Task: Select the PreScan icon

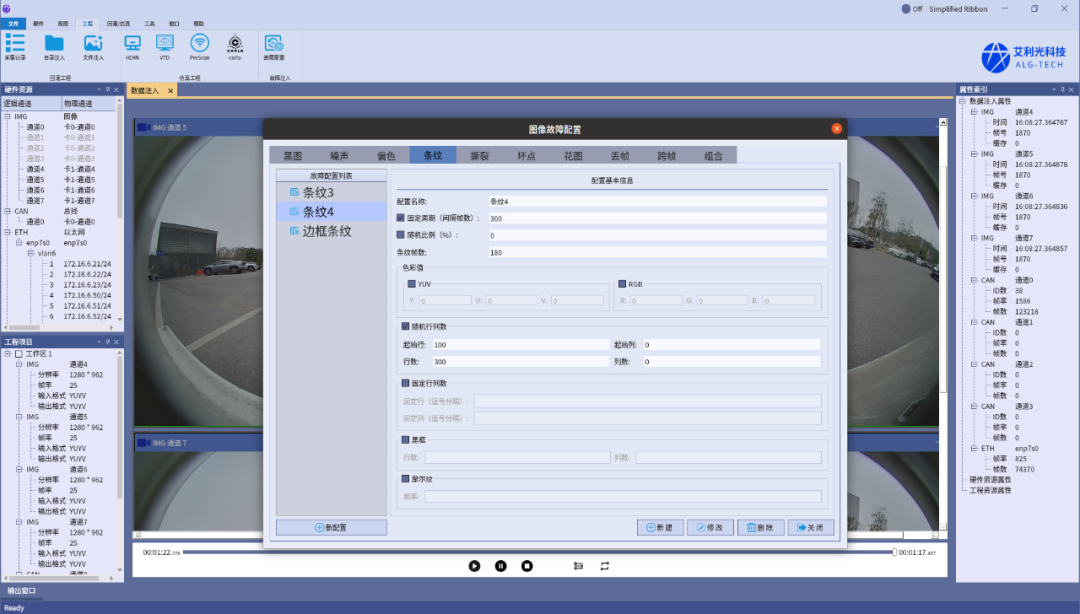Action: [x=200, y=43]
